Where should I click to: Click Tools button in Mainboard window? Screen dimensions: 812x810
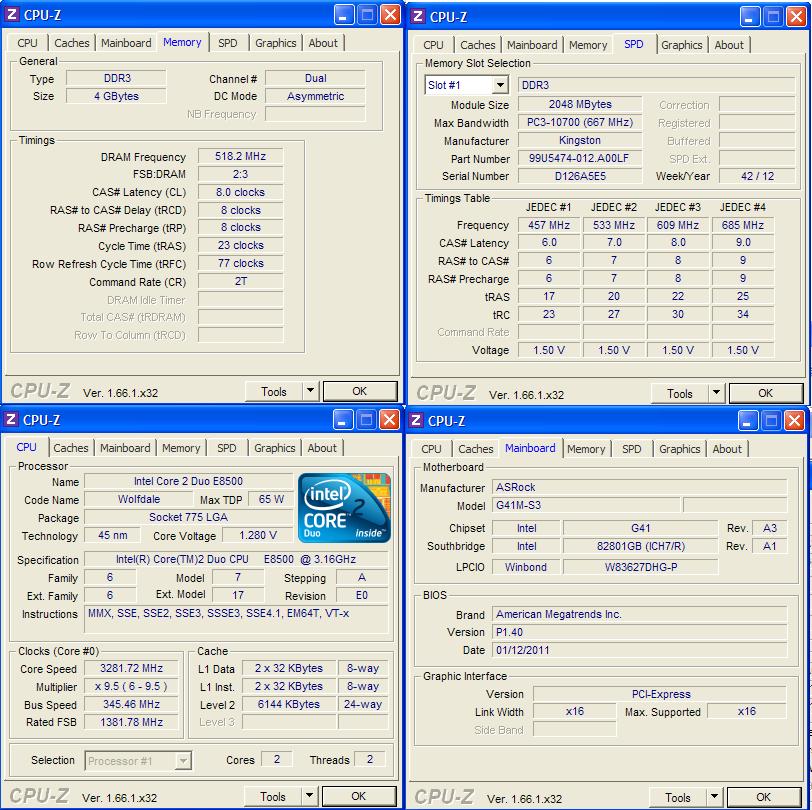[678, 797]
